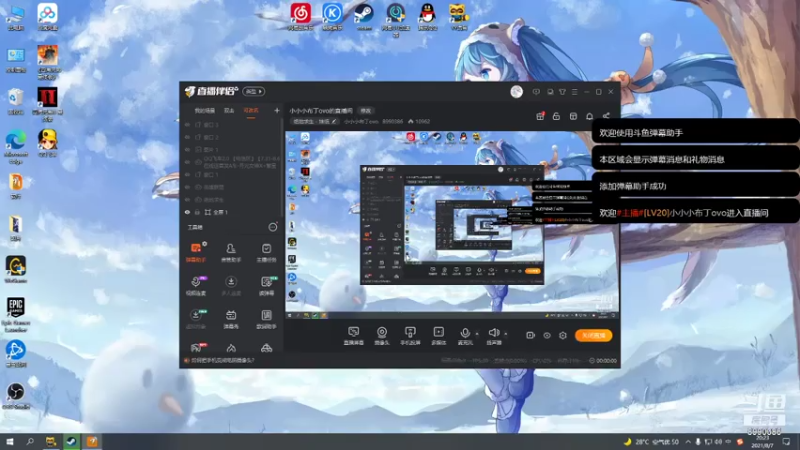
Task: Open the skin shirt icon in title bar
Action: click(x=562, y=92)
